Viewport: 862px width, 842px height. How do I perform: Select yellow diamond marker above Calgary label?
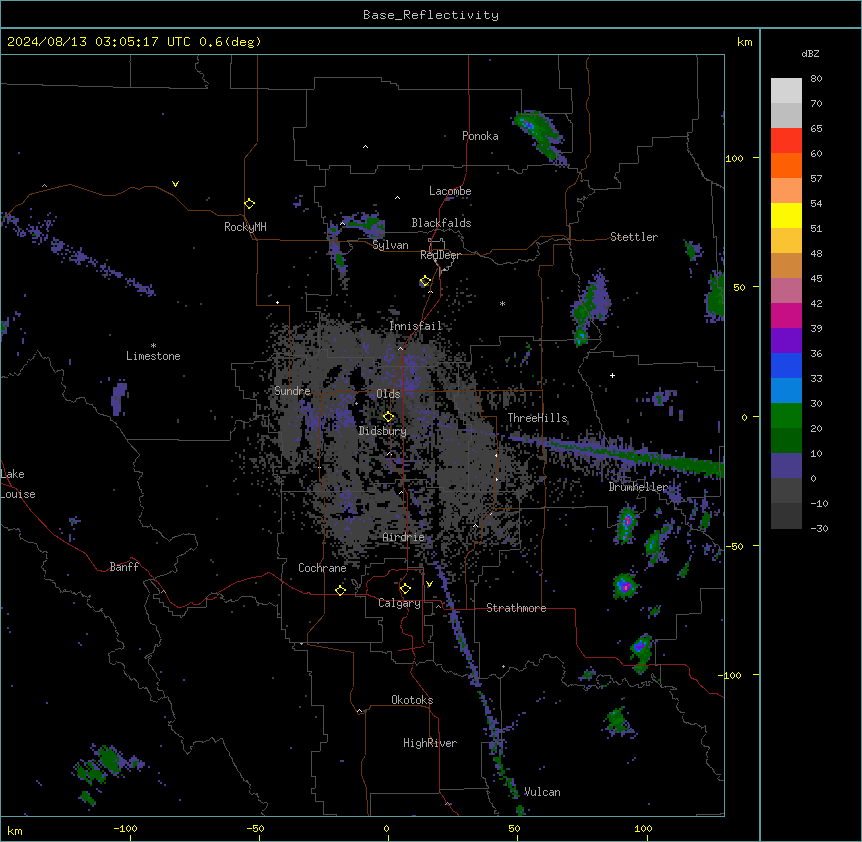tap(405, 589)
